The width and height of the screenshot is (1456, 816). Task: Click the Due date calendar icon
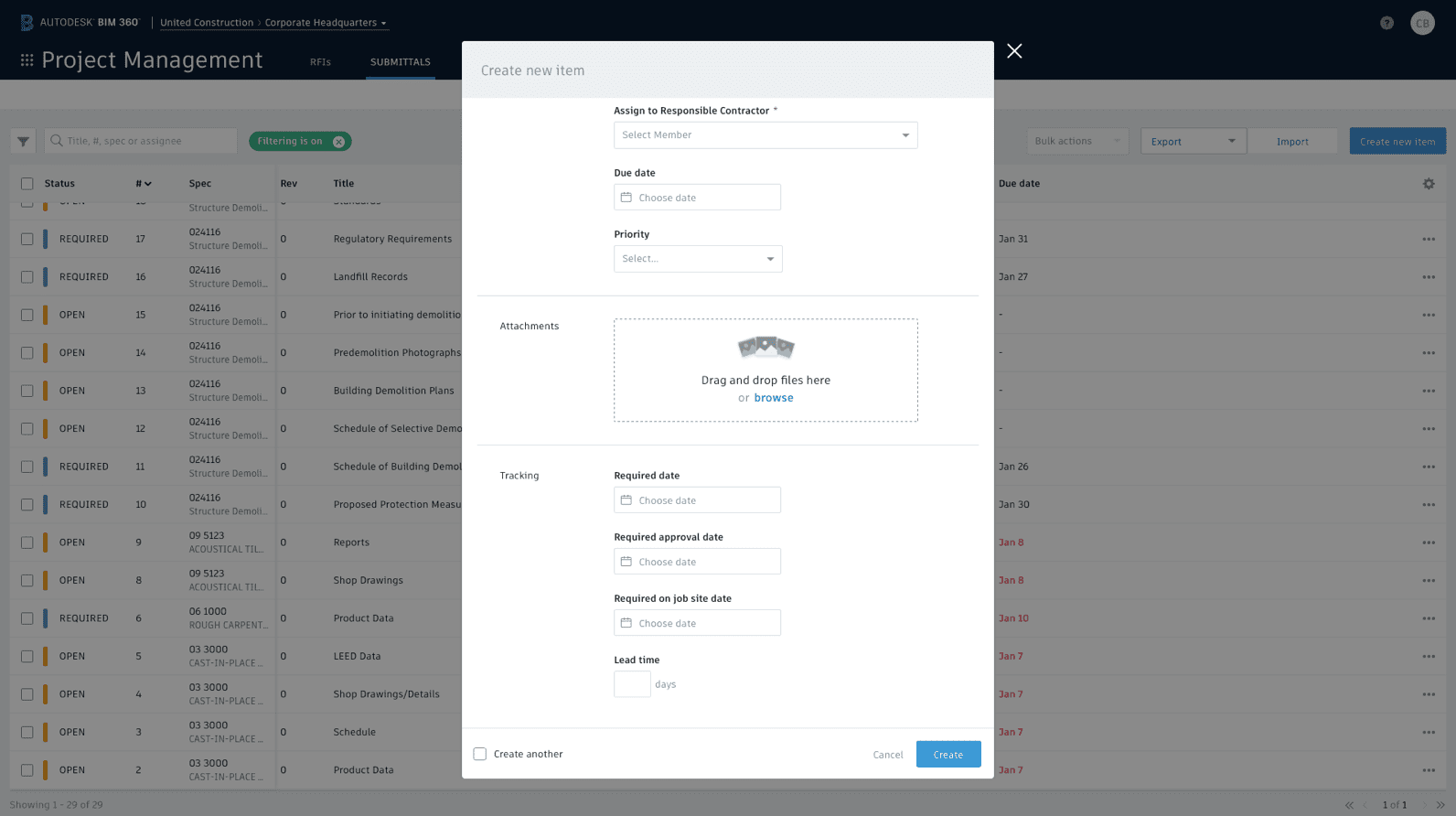[626, 198]
